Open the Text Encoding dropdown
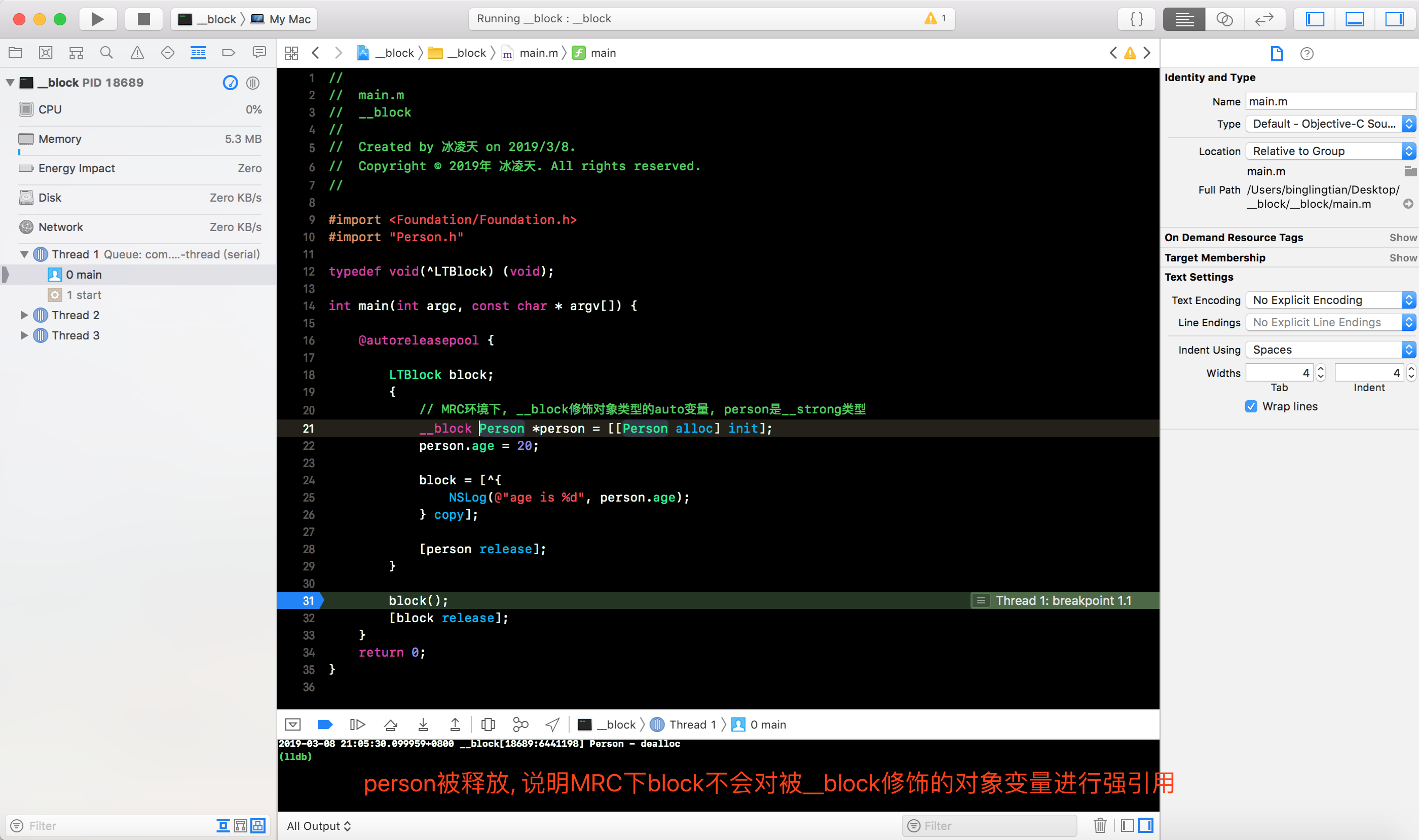Image resolution: width=1419 pixels, height=840 pixels. pos(1331,300)
